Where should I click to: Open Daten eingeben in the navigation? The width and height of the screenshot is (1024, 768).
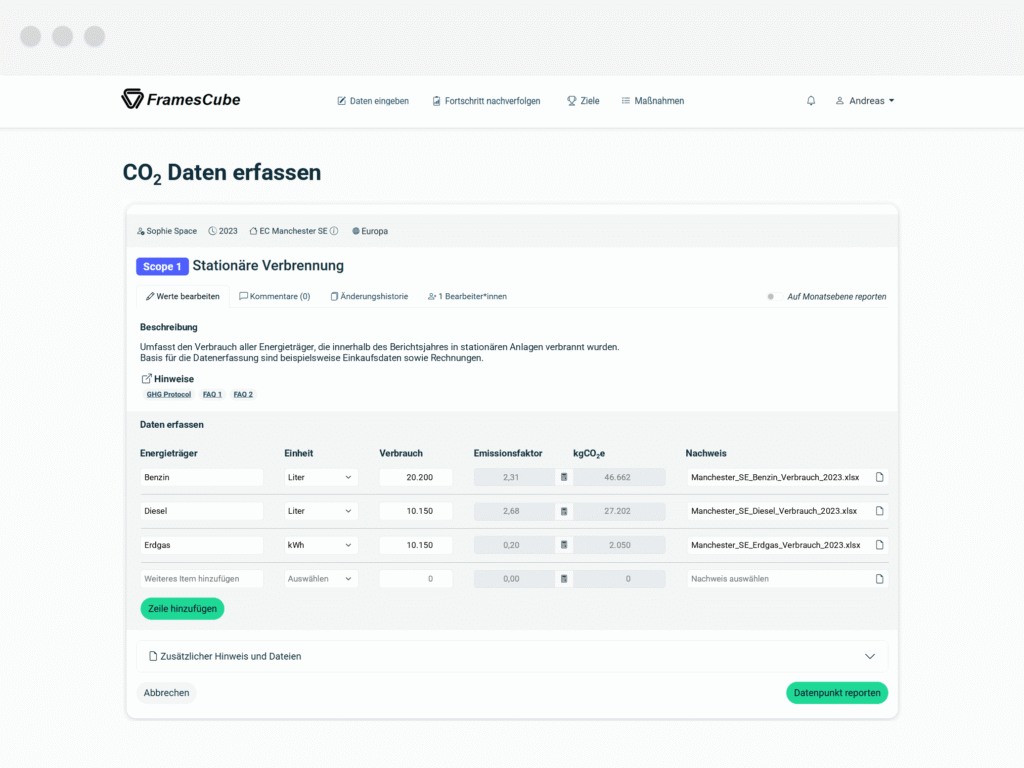[x=373, y=101]
